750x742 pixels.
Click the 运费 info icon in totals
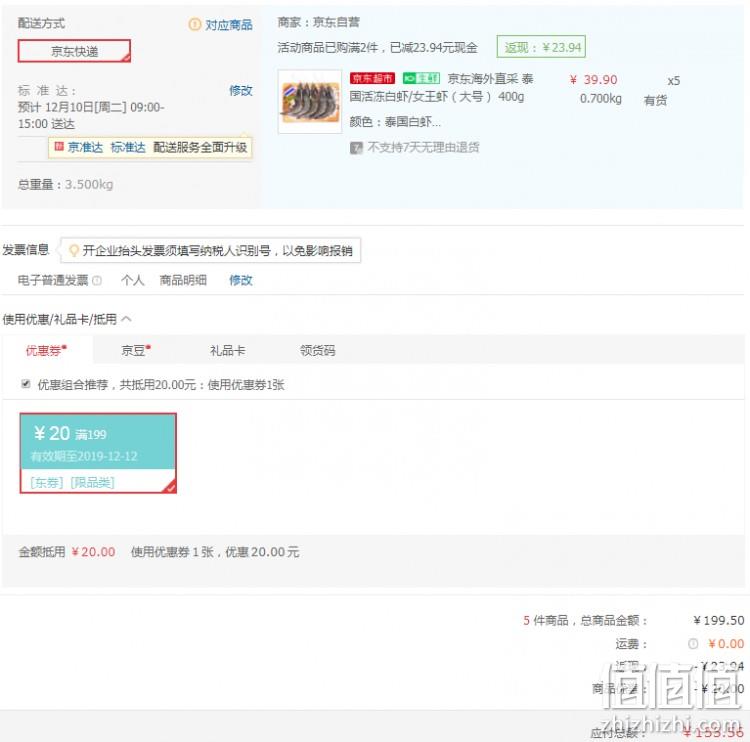pyautogui.click(x=693, y=644)
